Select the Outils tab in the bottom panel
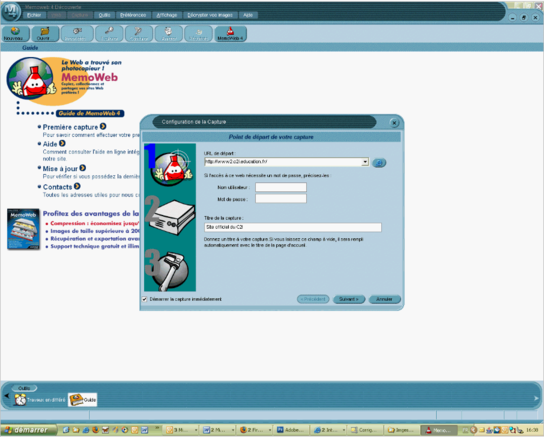 click(x=24, y=388)
